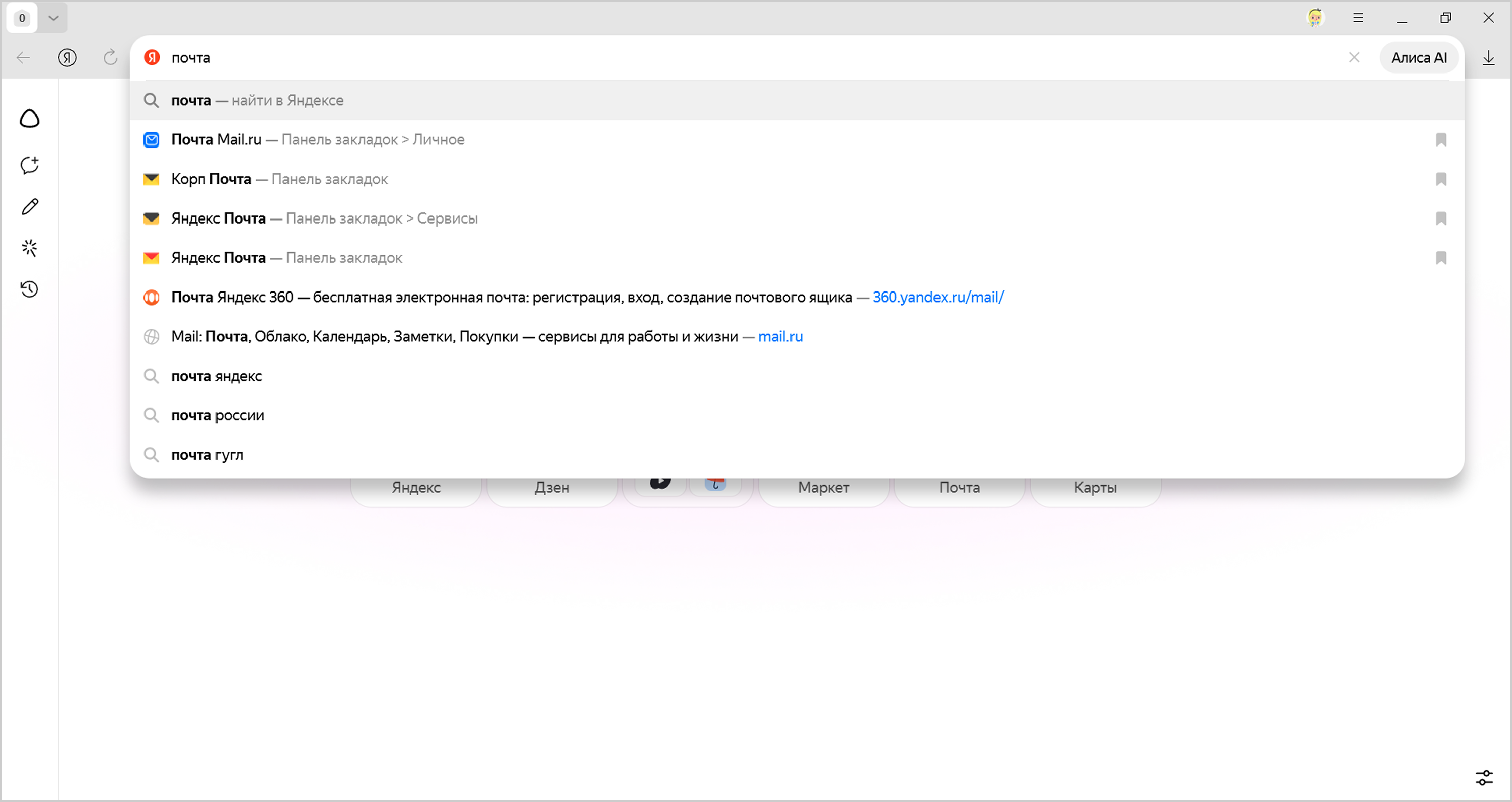Click the bookmark icon on the Почта Mail.ru row
1512x802 pixels.
(x=1441, y=140)
